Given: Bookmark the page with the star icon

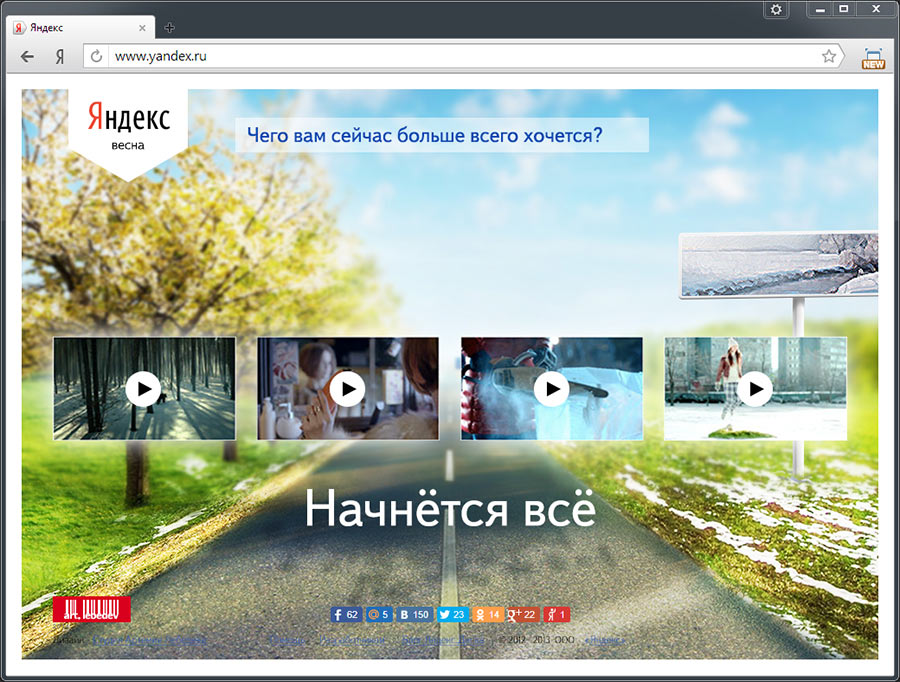Looking at the screenshot, I should click(x=828, y=57).
